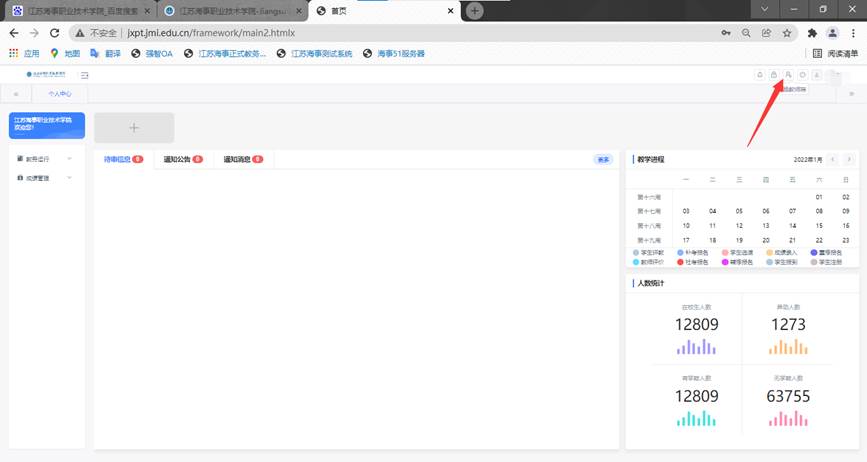Viewport: 867px width, 462px height.
Task: Go to next month in 教学进程 calendar
Action: (849, 159)
